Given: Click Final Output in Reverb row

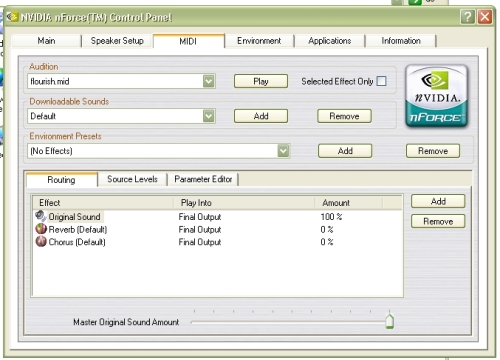Looking at the screenshot, I should coord(200,230).
